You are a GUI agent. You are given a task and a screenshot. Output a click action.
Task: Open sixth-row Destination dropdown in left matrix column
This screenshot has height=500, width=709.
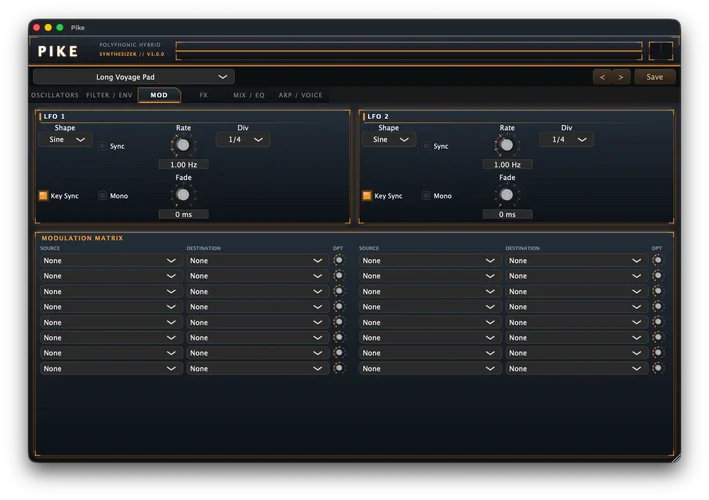(x=258, y=338)
